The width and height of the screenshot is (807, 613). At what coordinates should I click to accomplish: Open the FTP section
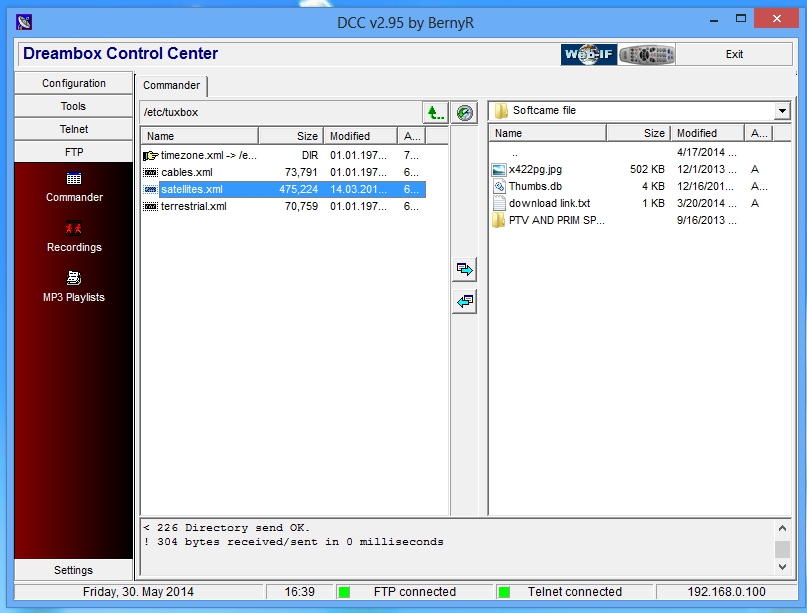click(x=74, y=152)
